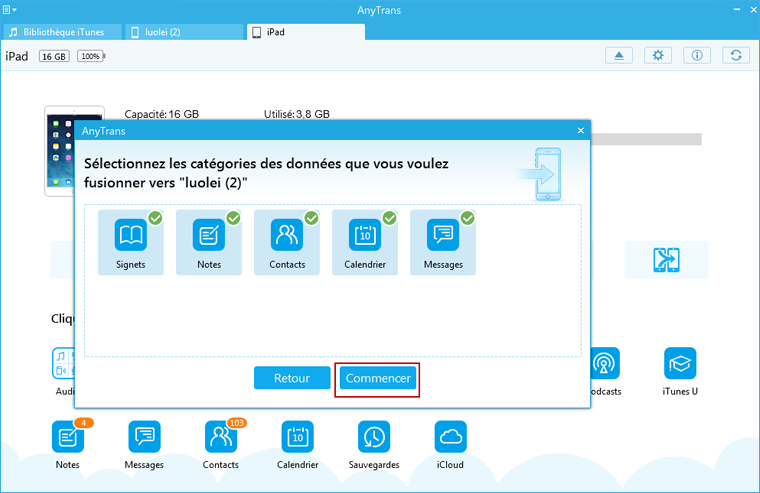Toggle the Notes category in dialog

[x=209, y=242]
